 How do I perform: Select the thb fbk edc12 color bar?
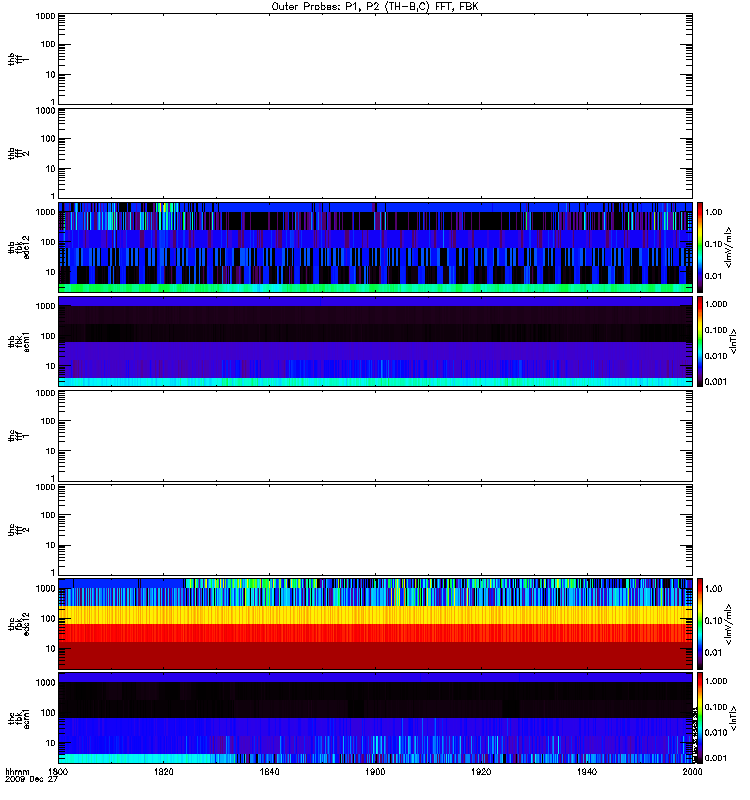(700, 247)
